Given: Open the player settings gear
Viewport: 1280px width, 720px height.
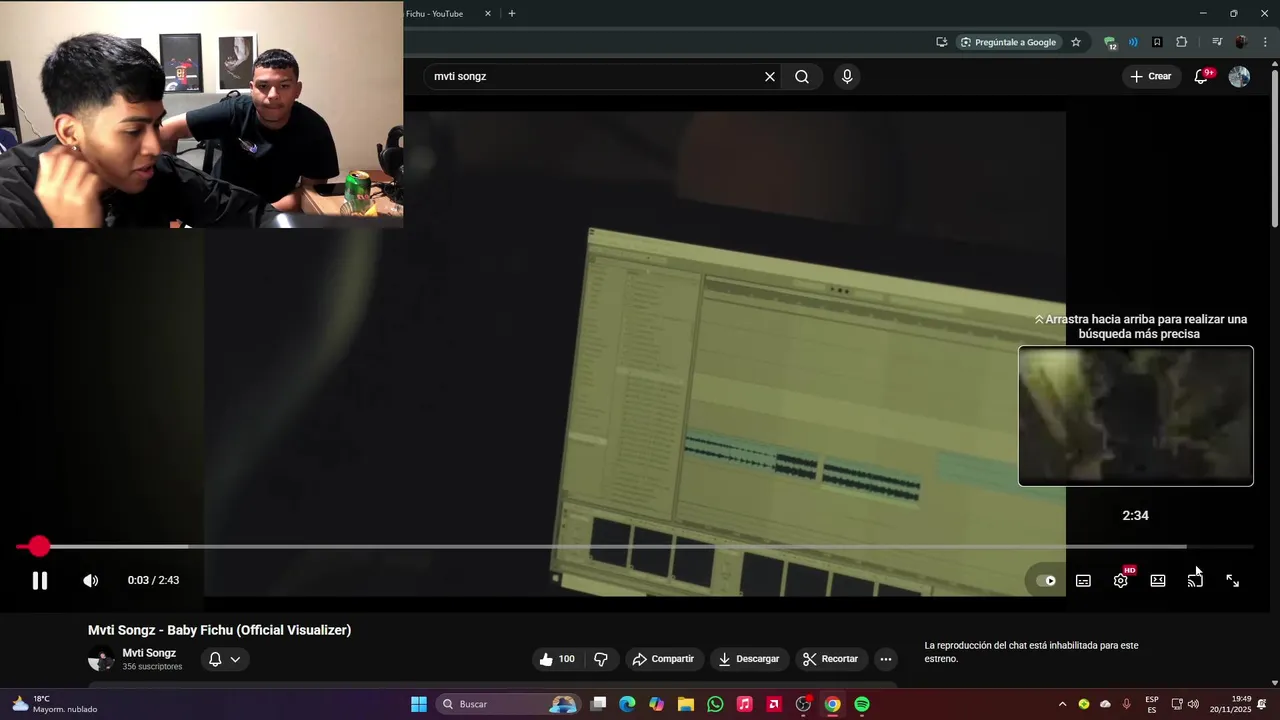Looking at the screenshot, I should pos(1121,581).
